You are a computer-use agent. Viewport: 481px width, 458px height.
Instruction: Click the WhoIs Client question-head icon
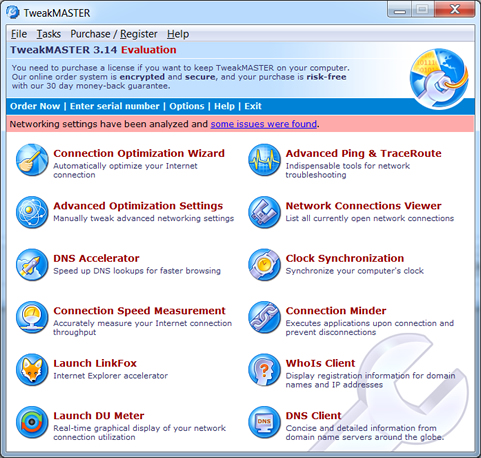(x=264, y=370)
